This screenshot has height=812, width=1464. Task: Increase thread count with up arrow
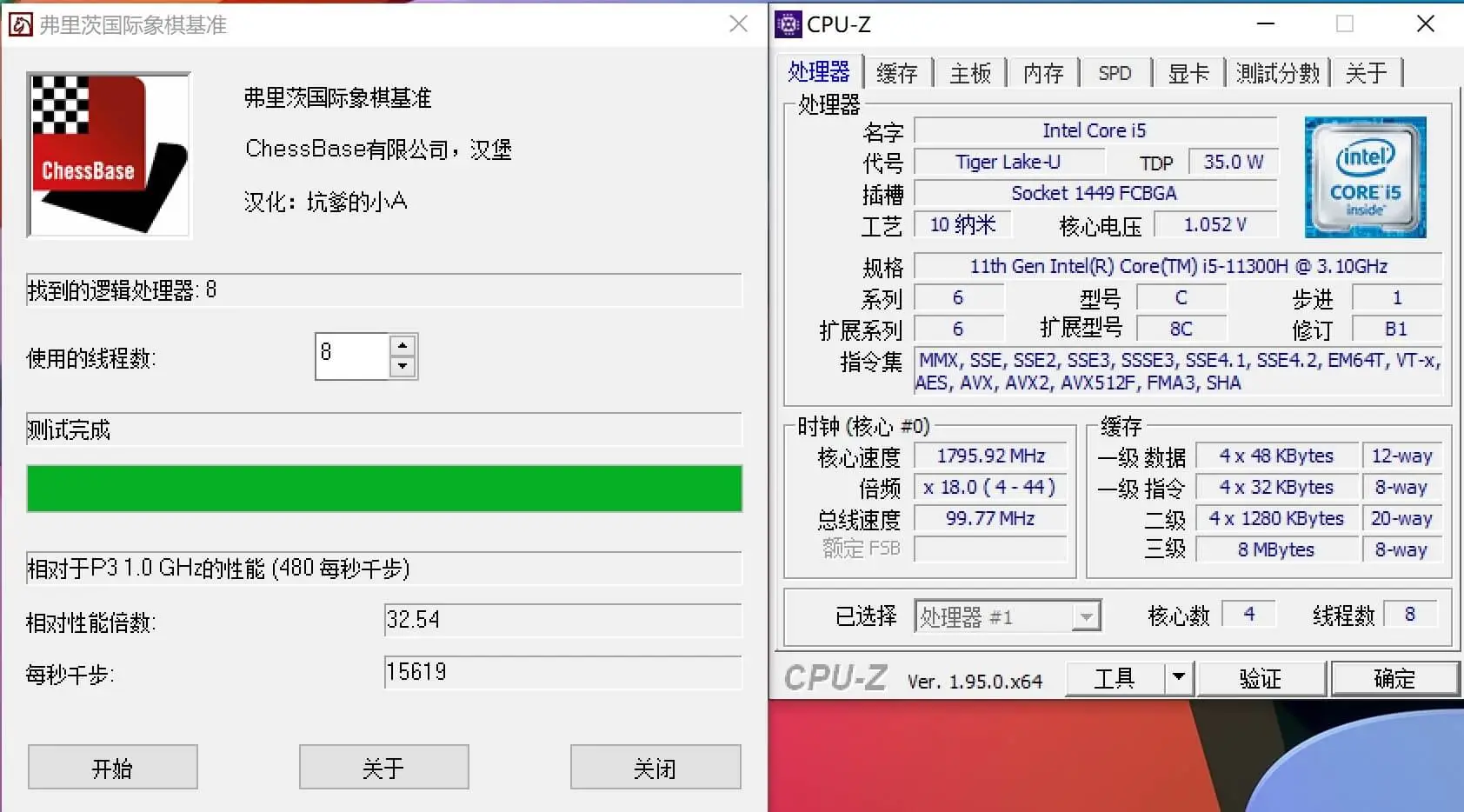click(x=402, y=345)
